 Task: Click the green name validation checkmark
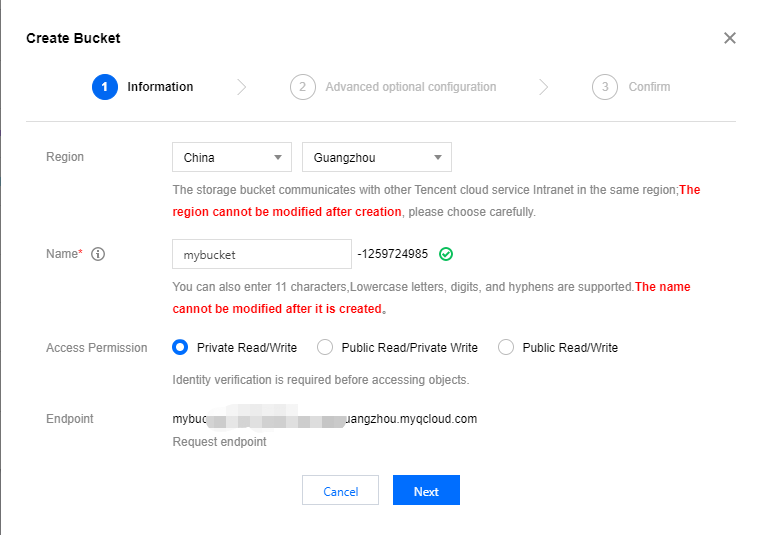point(446,254)
